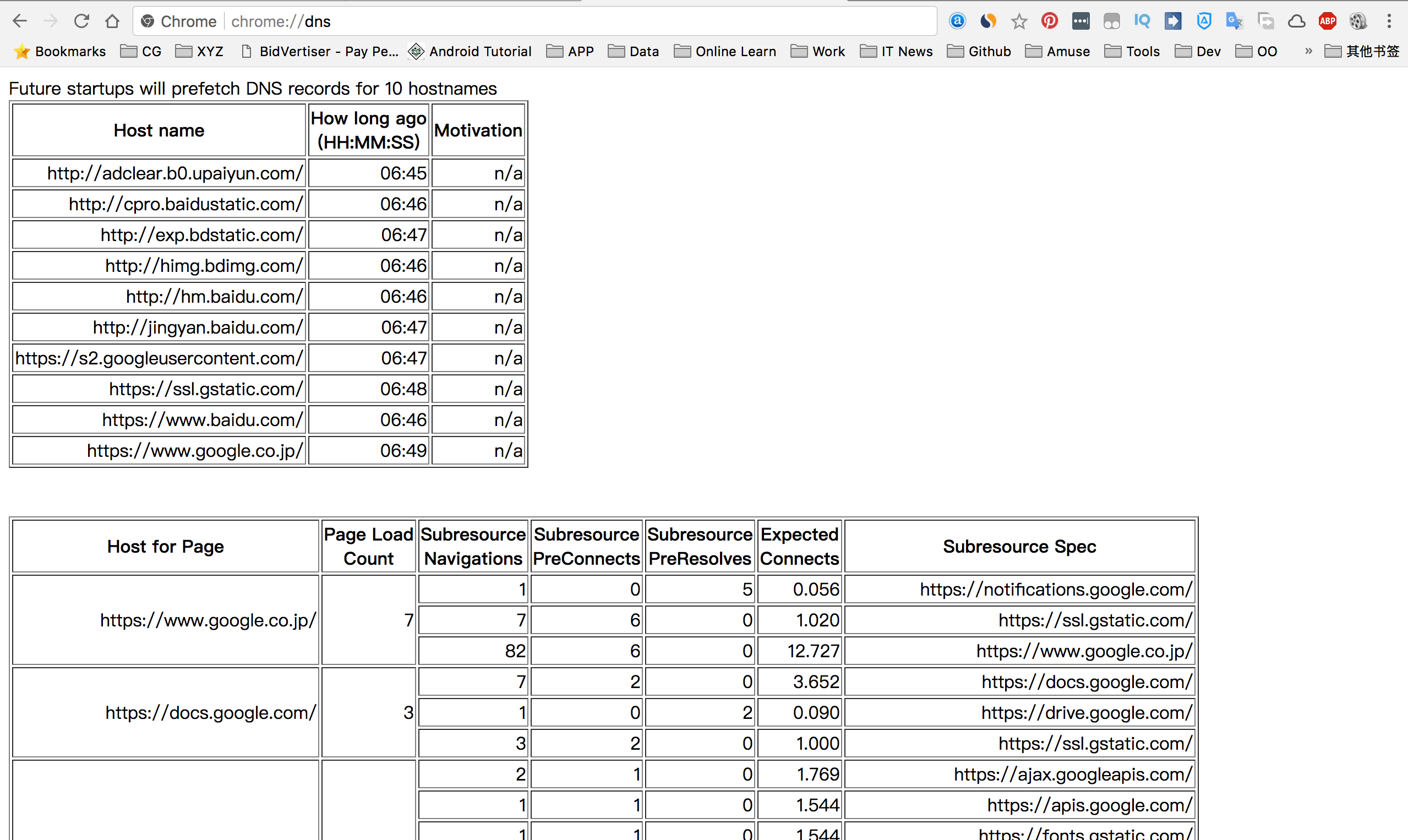Open the Android Tutorial bookmark

click(x=470, y=52)
